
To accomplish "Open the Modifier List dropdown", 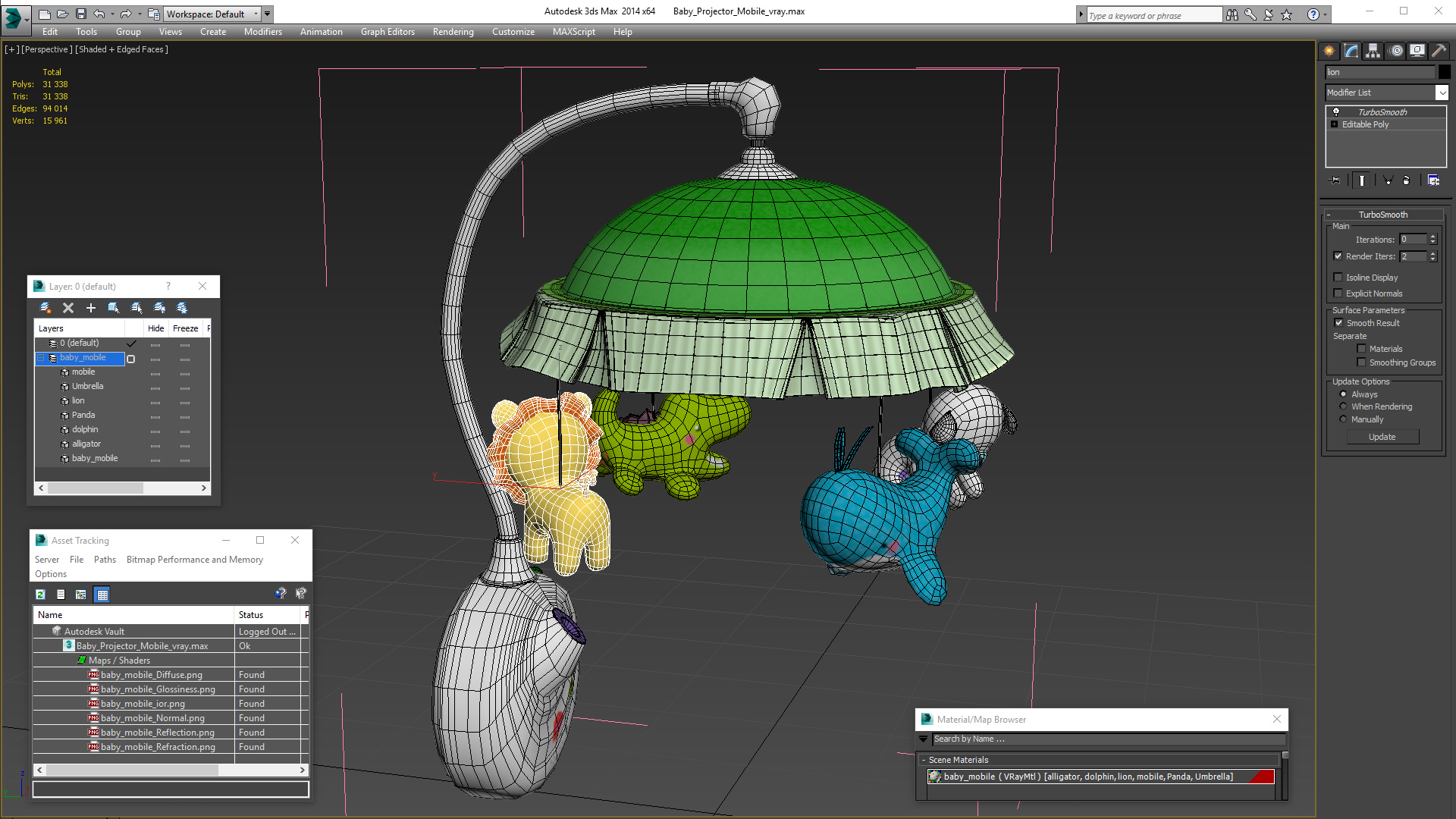I will 1442,93.
